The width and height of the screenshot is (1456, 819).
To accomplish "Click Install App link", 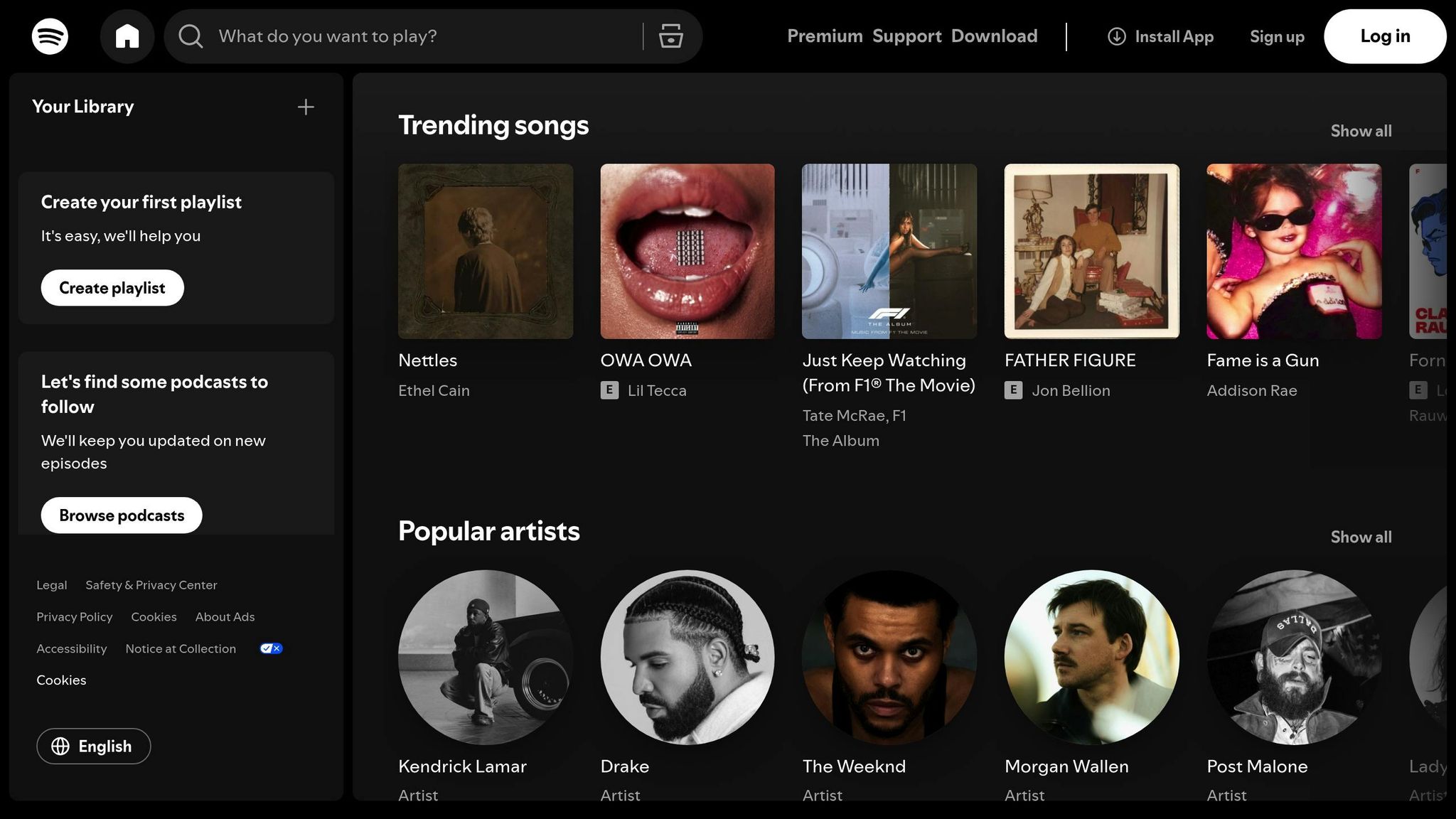I will point(1160,36).
